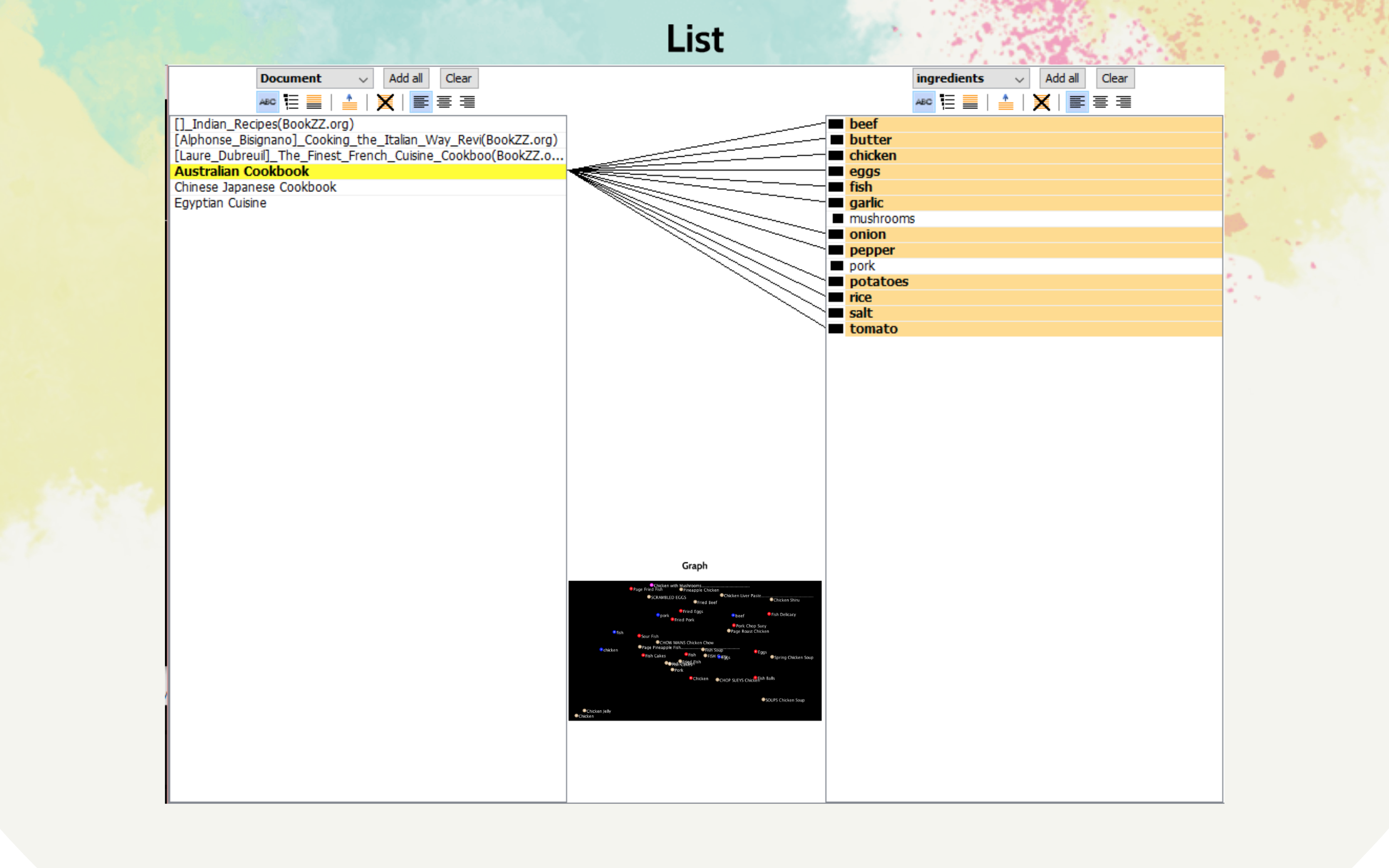The image size is (1389, 868).
Task: Right-align the Document list text
Action: coord(467,102)
